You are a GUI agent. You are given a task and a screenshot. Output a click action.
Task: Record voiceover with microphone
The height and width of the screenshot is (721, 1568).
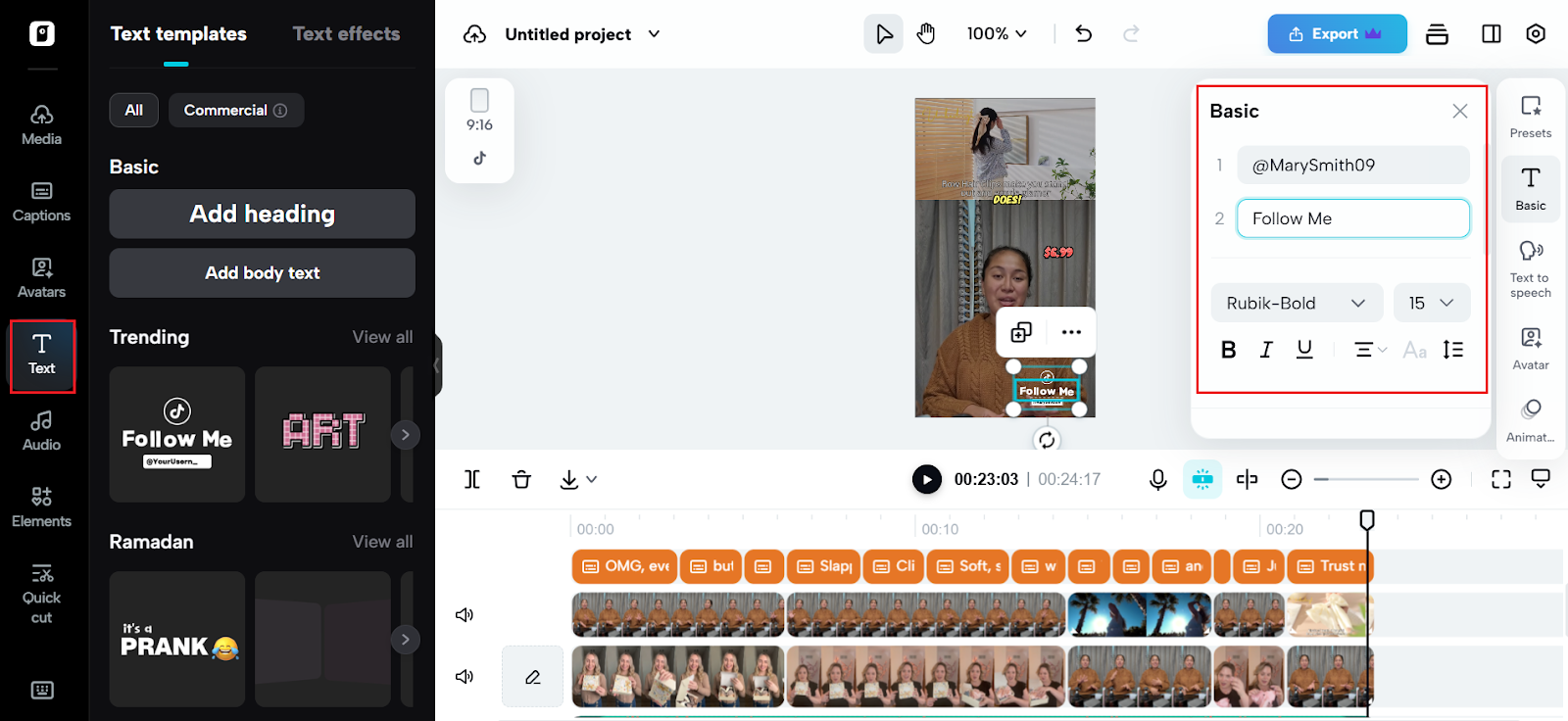[1158, 479]
